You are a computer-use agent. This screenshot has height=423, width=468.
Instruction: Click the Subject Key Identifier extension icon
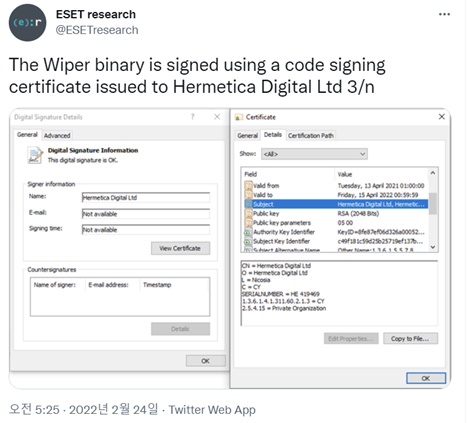(x=248, y=242)
